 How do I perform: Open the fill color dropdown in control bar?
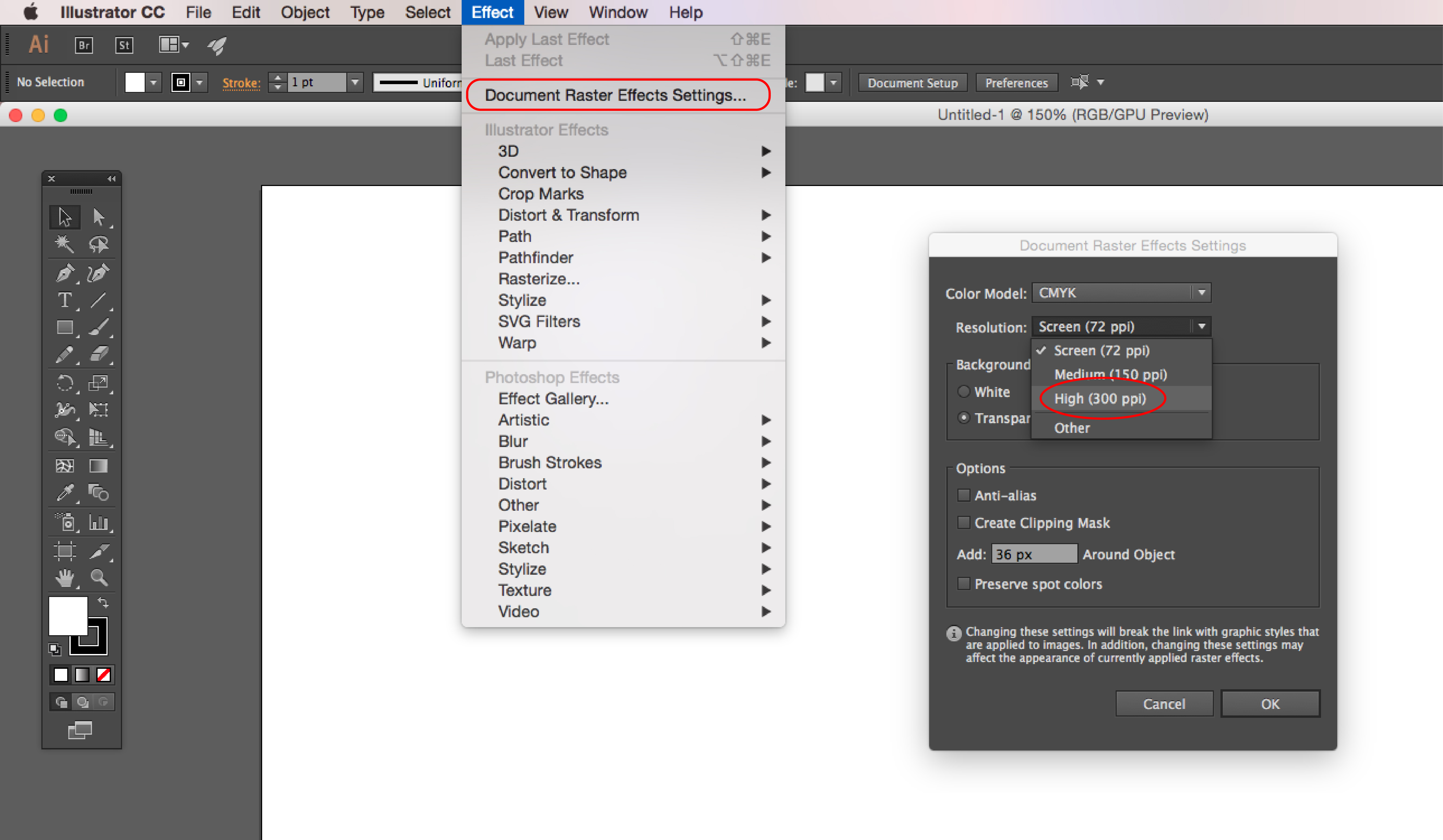154,83
